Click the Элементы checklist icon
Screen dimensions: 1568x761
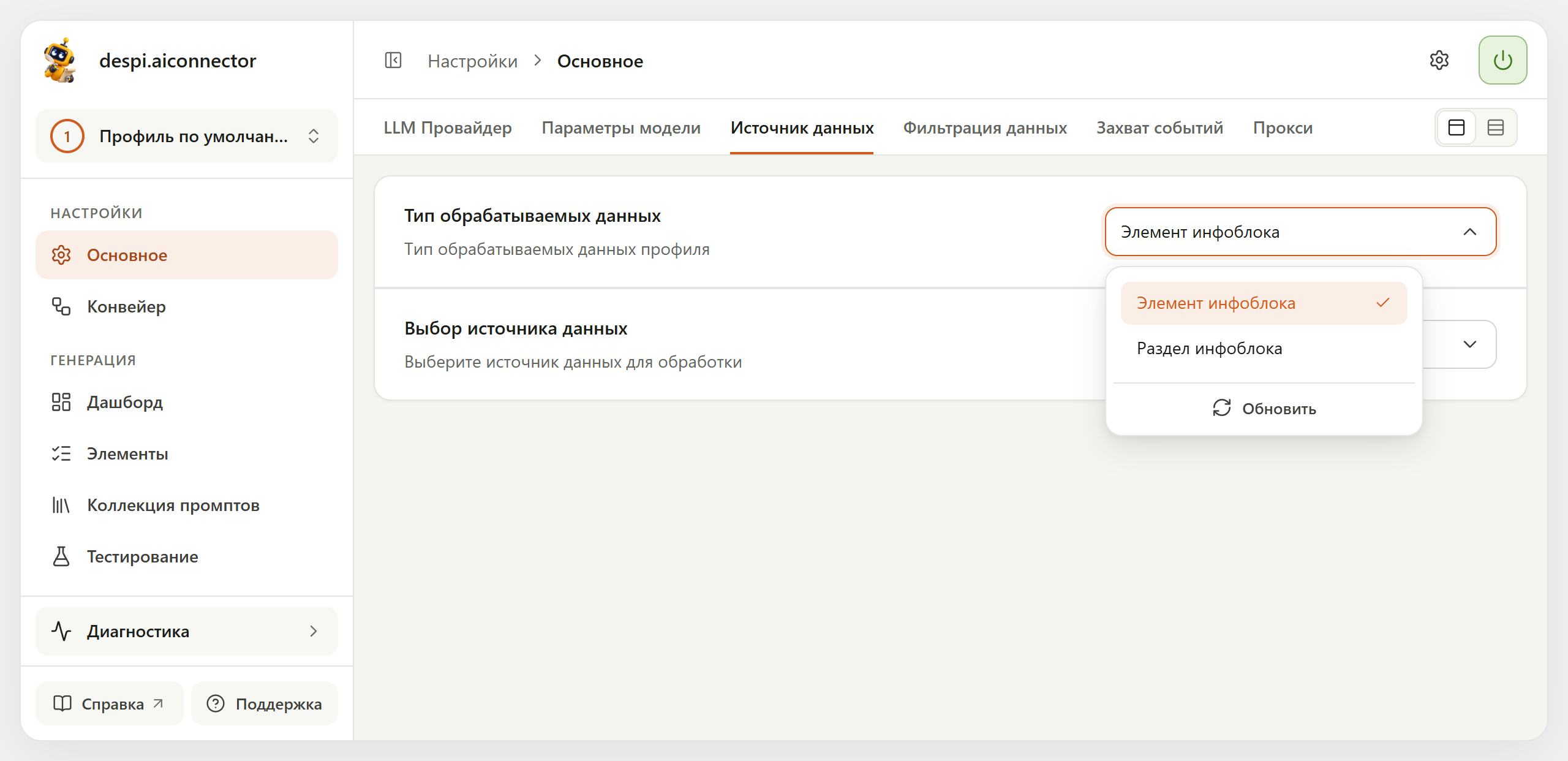coord(61,453)
